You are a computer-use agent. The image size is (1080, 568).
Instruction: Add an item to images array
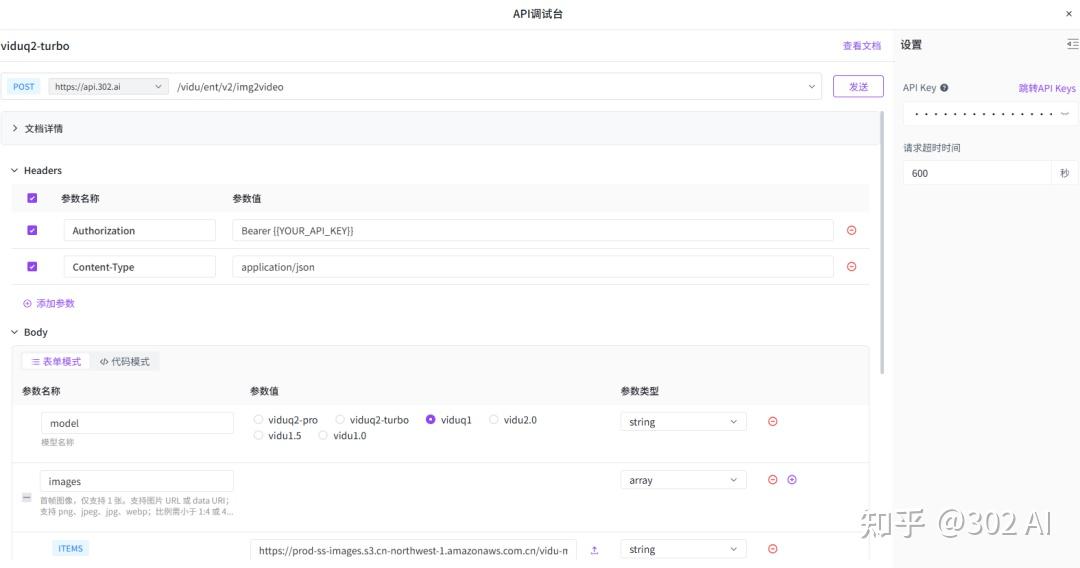coord(792,480)
